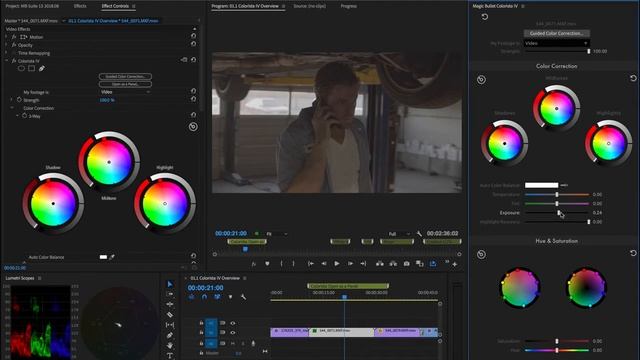This screenshot has width=640, height=360.
Task: Select the Selection arrow tool in the toolbar
Action: (x=170, y=284)
